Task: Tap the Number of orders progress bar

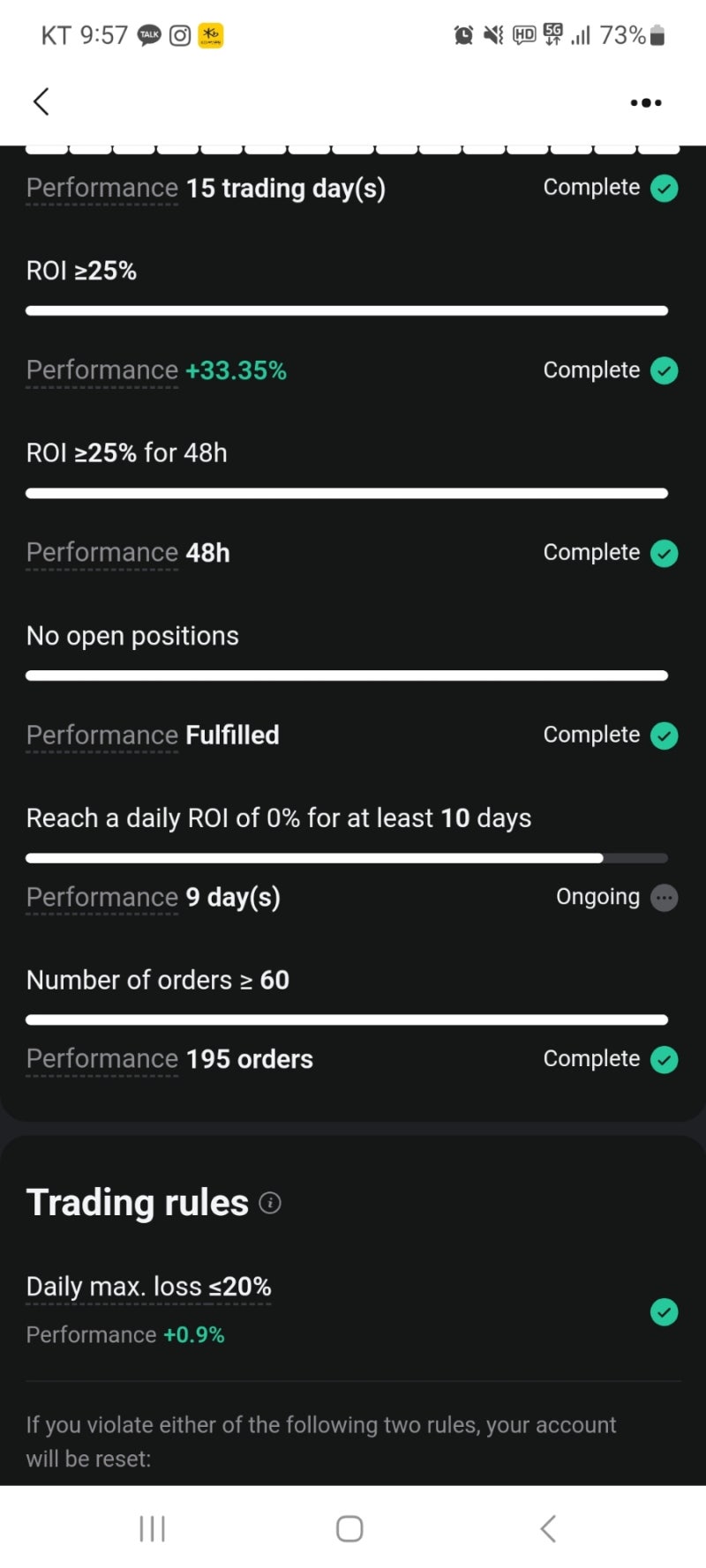Action: tap(346, 1019)
